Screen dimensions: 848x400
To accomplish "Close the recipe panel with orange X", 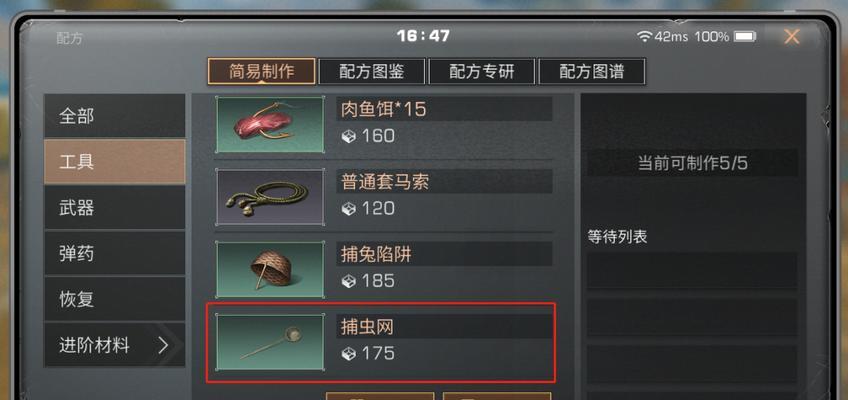I will [792, 37].
